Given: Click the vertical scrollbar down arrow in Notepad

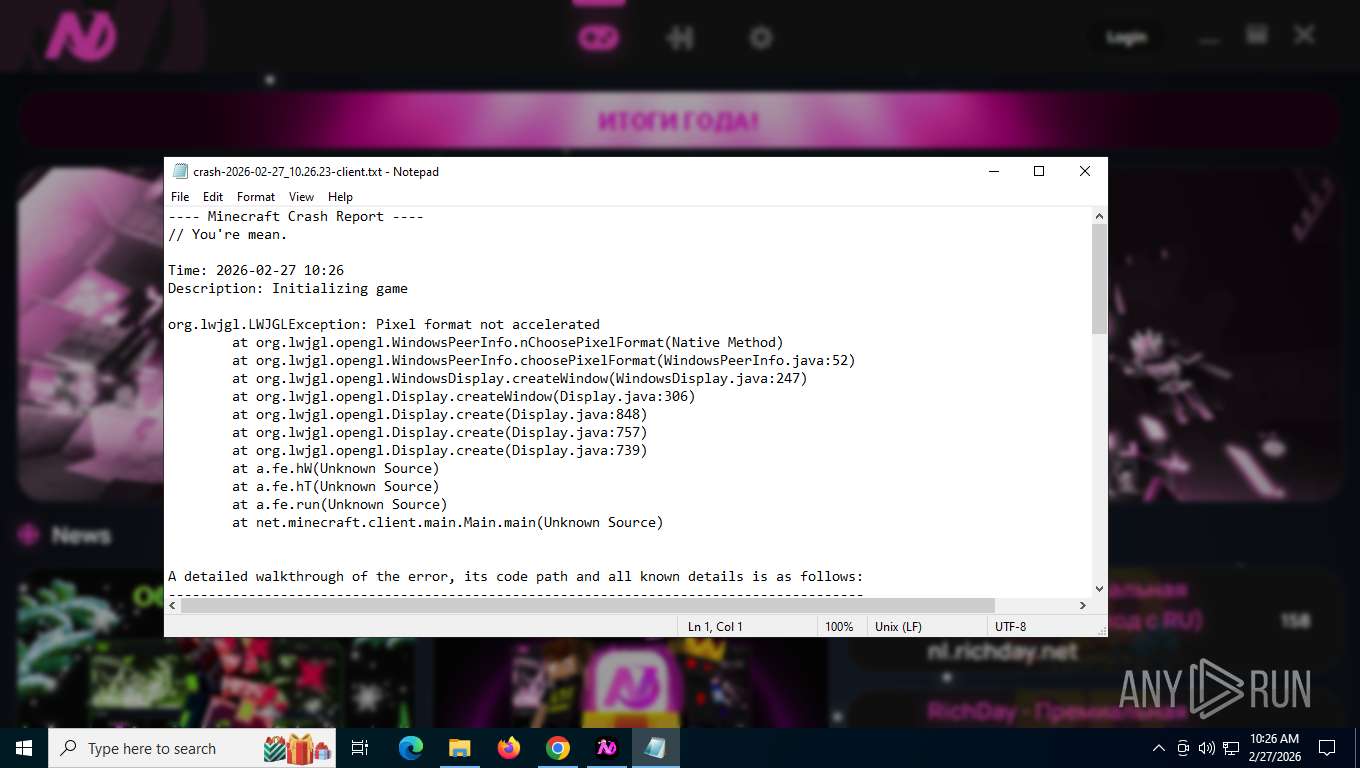Looking at the screenshot, I should [1099, 589].
